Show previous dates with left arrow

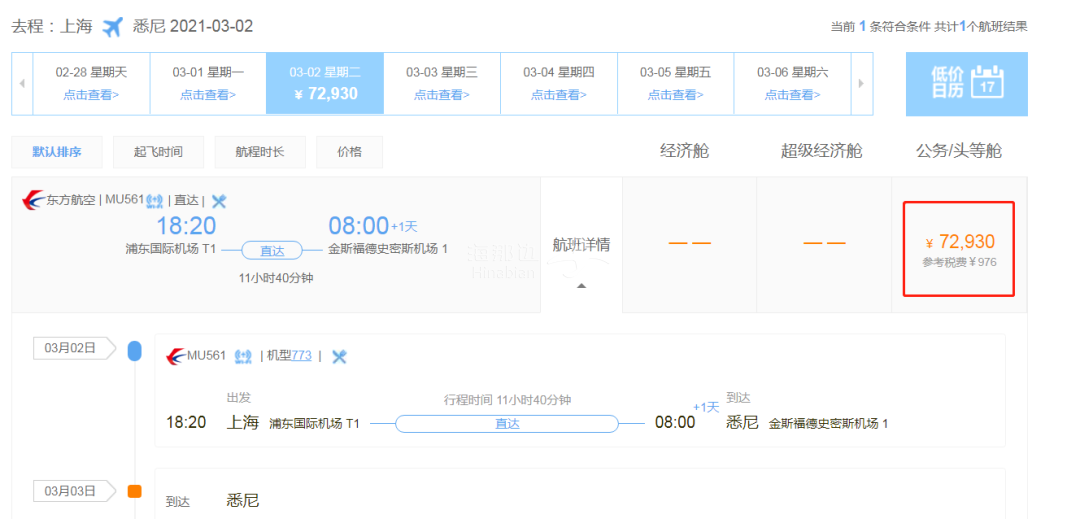tap(22, 84)
